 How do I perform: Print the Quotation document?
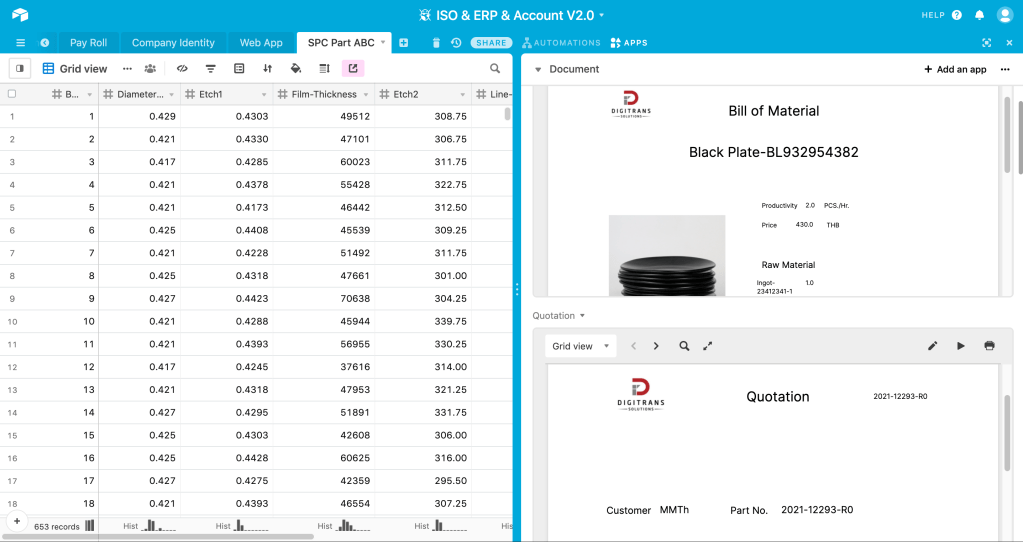[x=989, y=346]
